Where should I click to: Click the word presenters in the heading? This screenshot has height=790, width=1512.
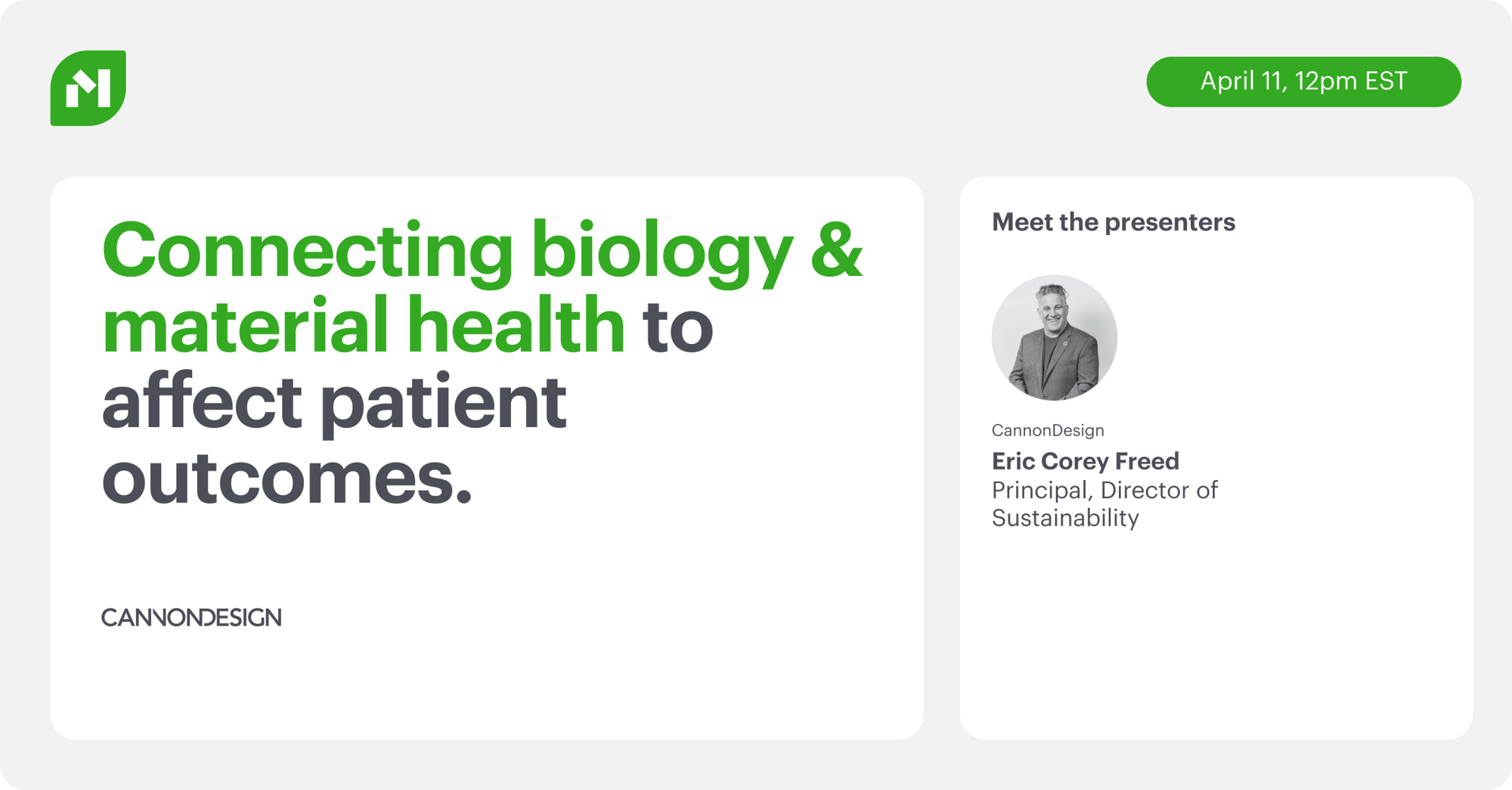[x=1170, y=223]
